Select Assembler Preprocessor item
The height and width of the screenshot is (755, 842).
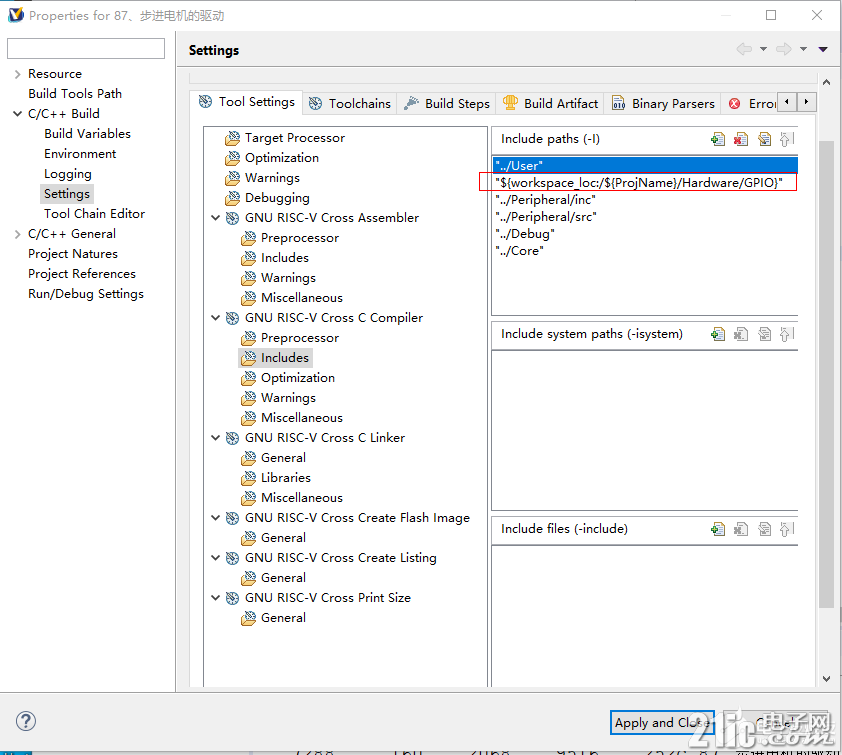300,238
